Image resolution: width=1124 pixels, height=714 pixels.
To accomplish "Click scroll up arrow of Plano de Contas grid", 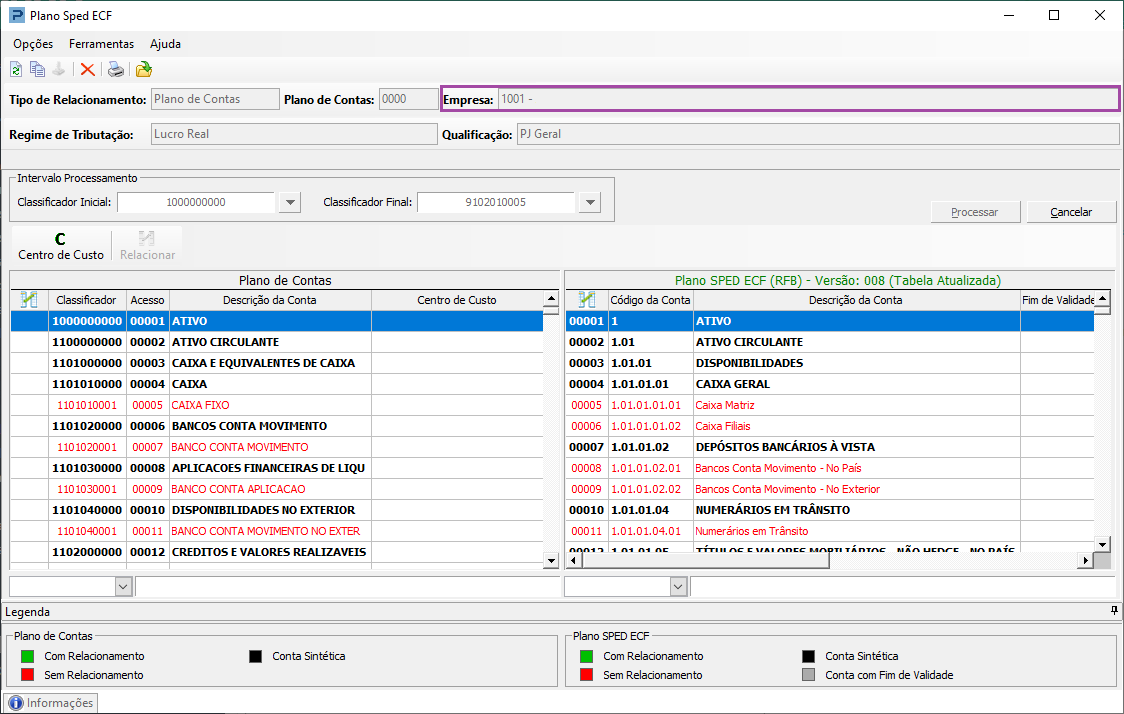I will (551, 298).
